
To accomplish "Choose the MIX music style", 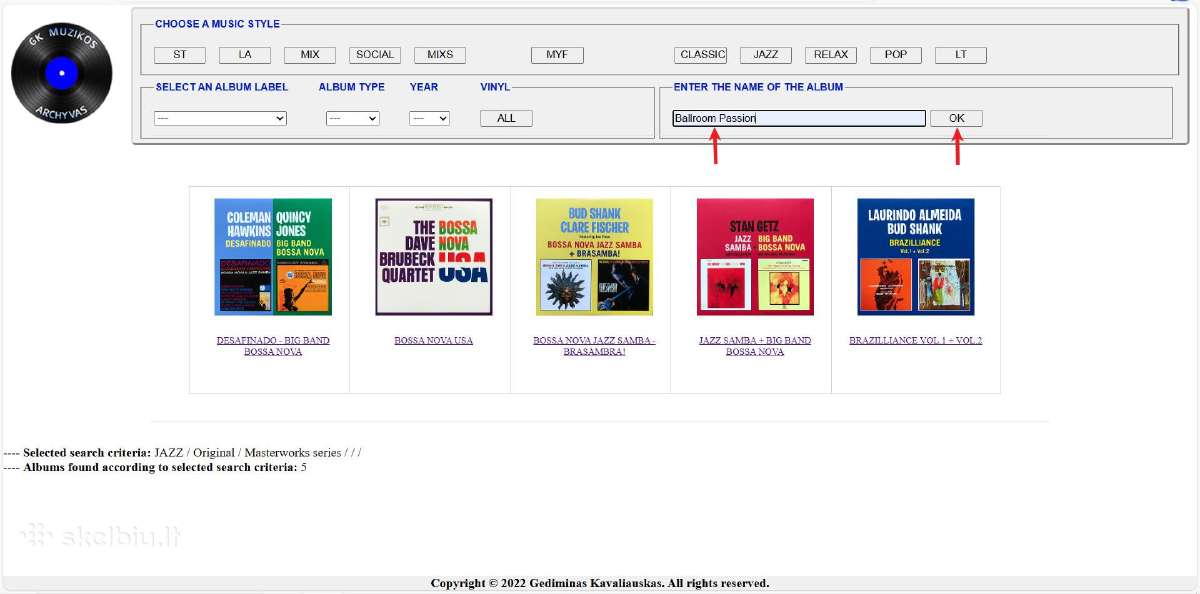I will click(x=310, y=55).
